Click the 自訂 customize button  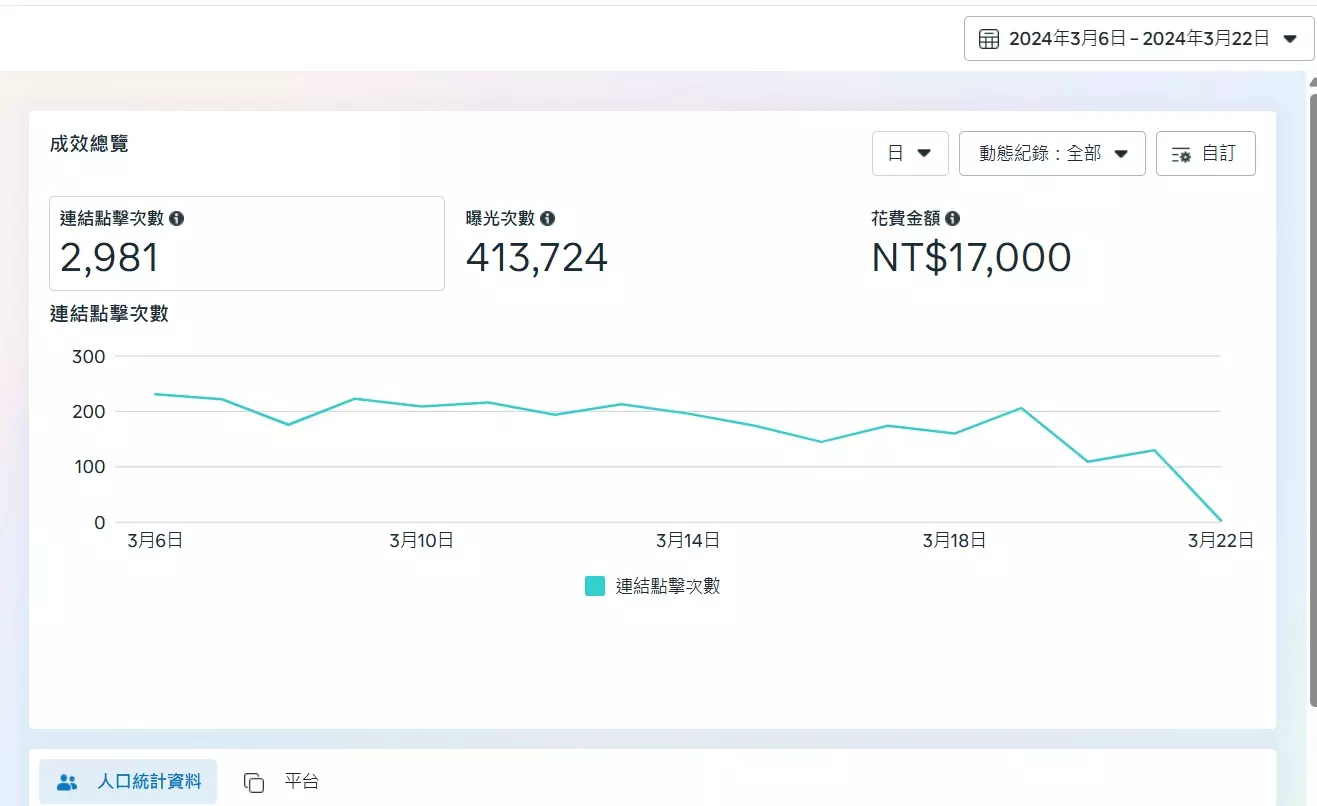(1205, 153)
